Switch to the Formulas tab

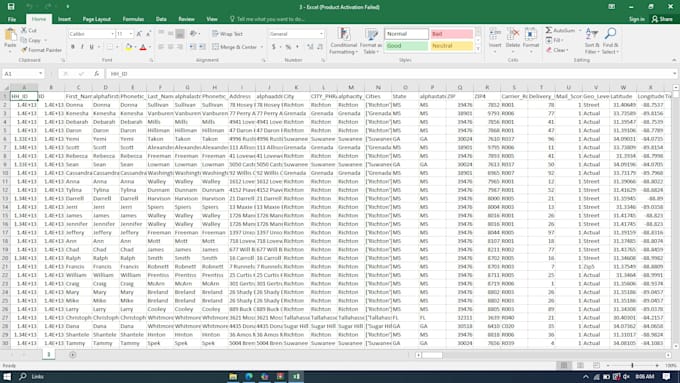point(133,19)
